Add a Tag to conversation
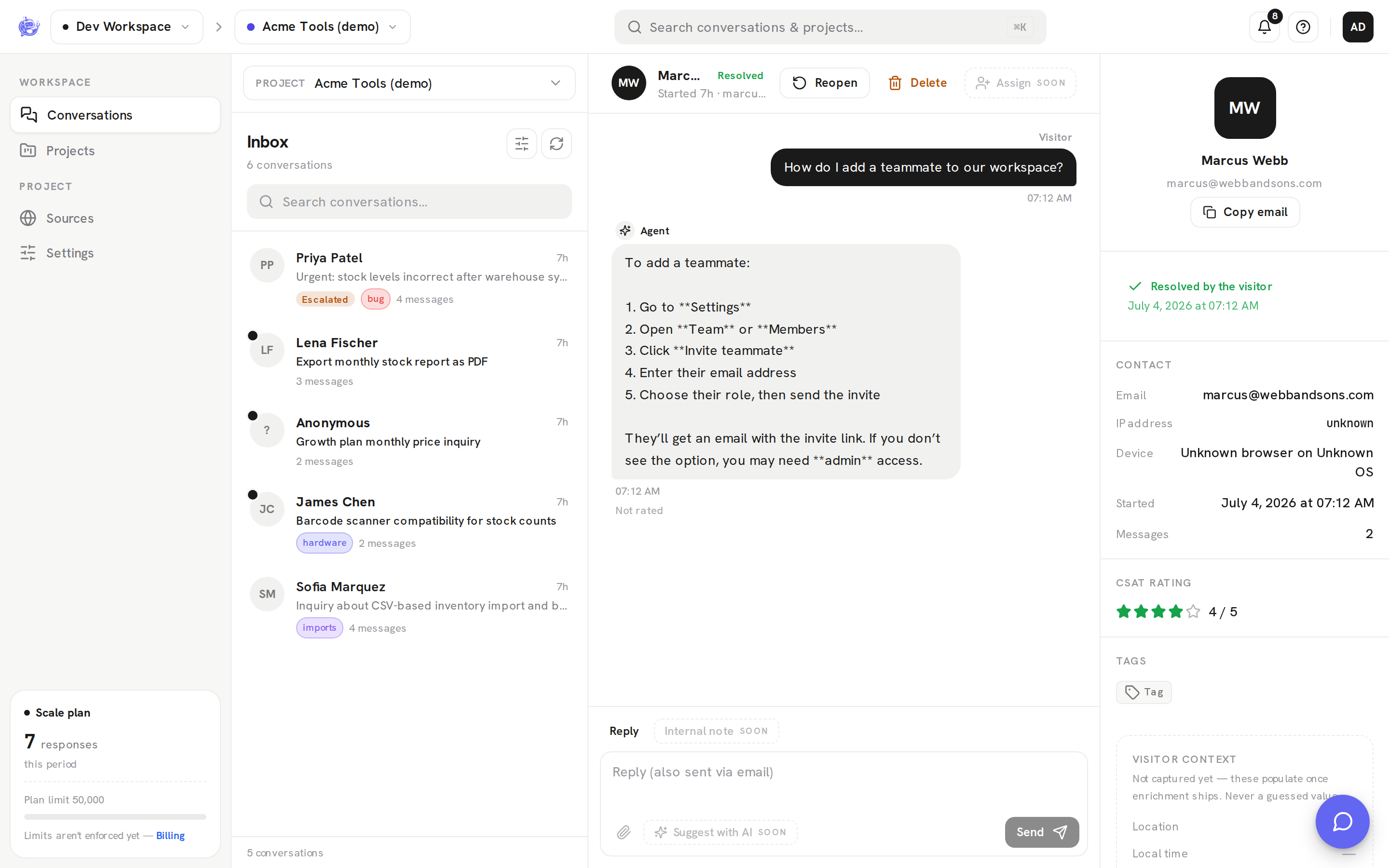 1144,692
